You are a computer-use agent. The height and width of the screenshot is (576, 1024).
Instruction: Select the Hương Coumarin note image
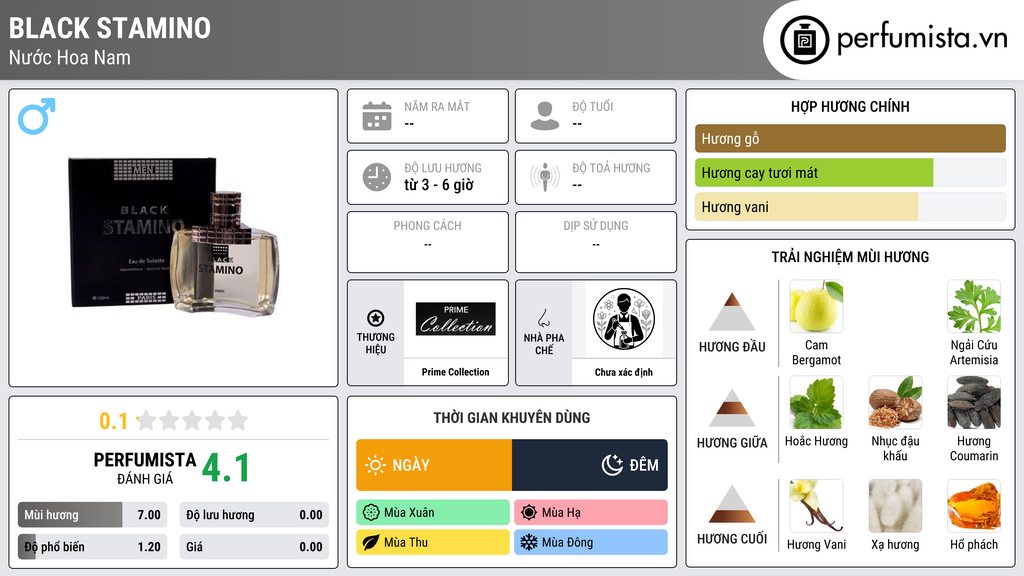click(974, 402)
